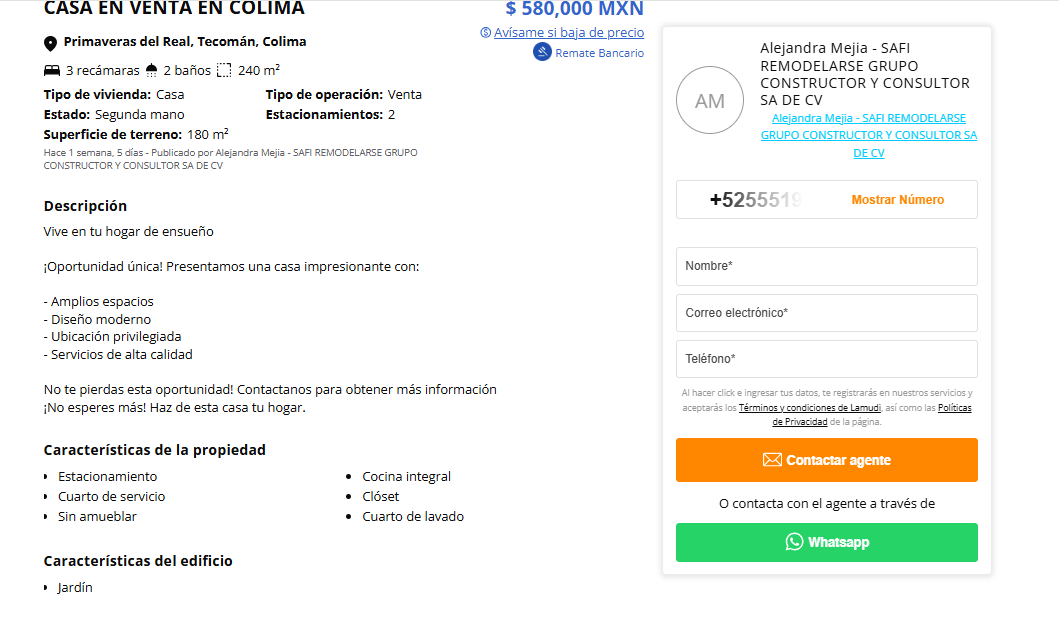Click the location pin icon
Viewport: 1059px width, 632px height.
pyautogui.click(x=51, y=43)
